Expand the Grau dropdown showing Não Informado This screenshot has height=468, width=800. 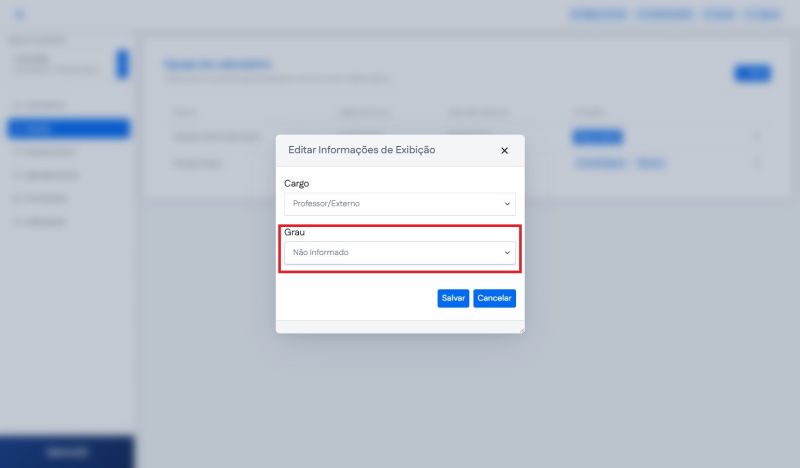tap(400, 253)
